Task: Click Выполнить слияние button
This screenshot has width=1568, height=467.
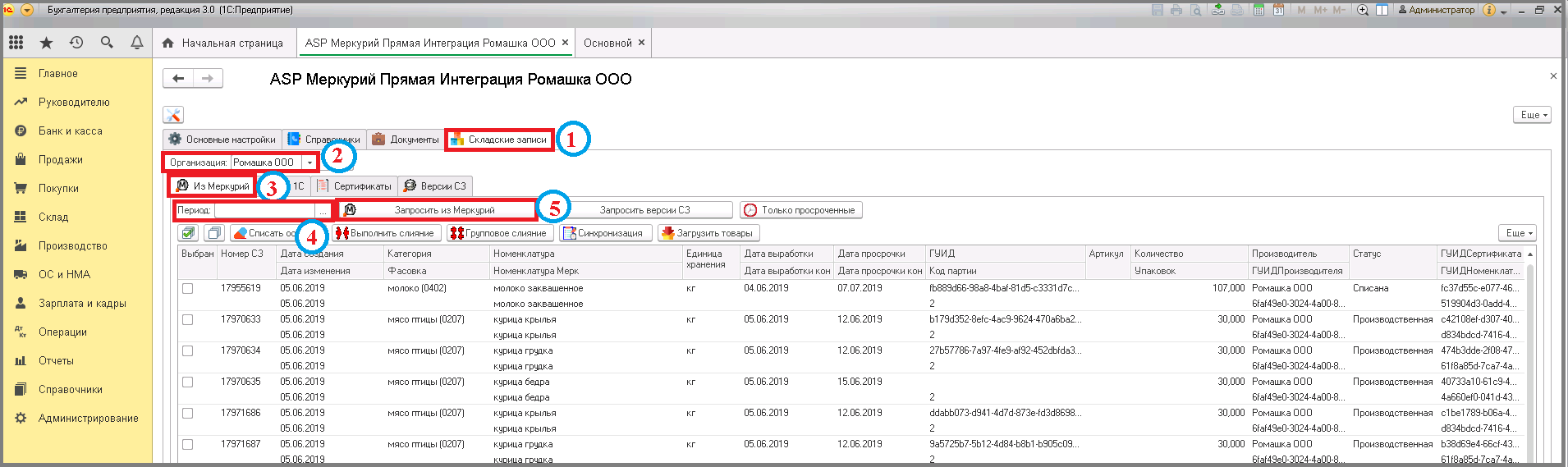Action: tap(385, 233)
